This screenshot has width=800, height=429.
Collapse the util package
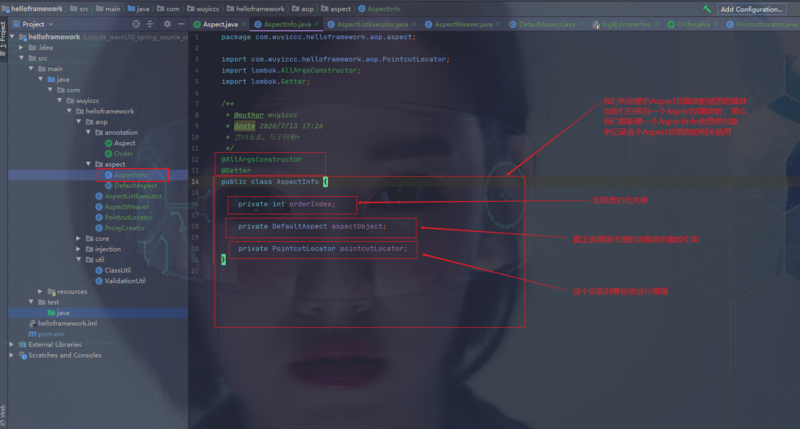point(79,259)
